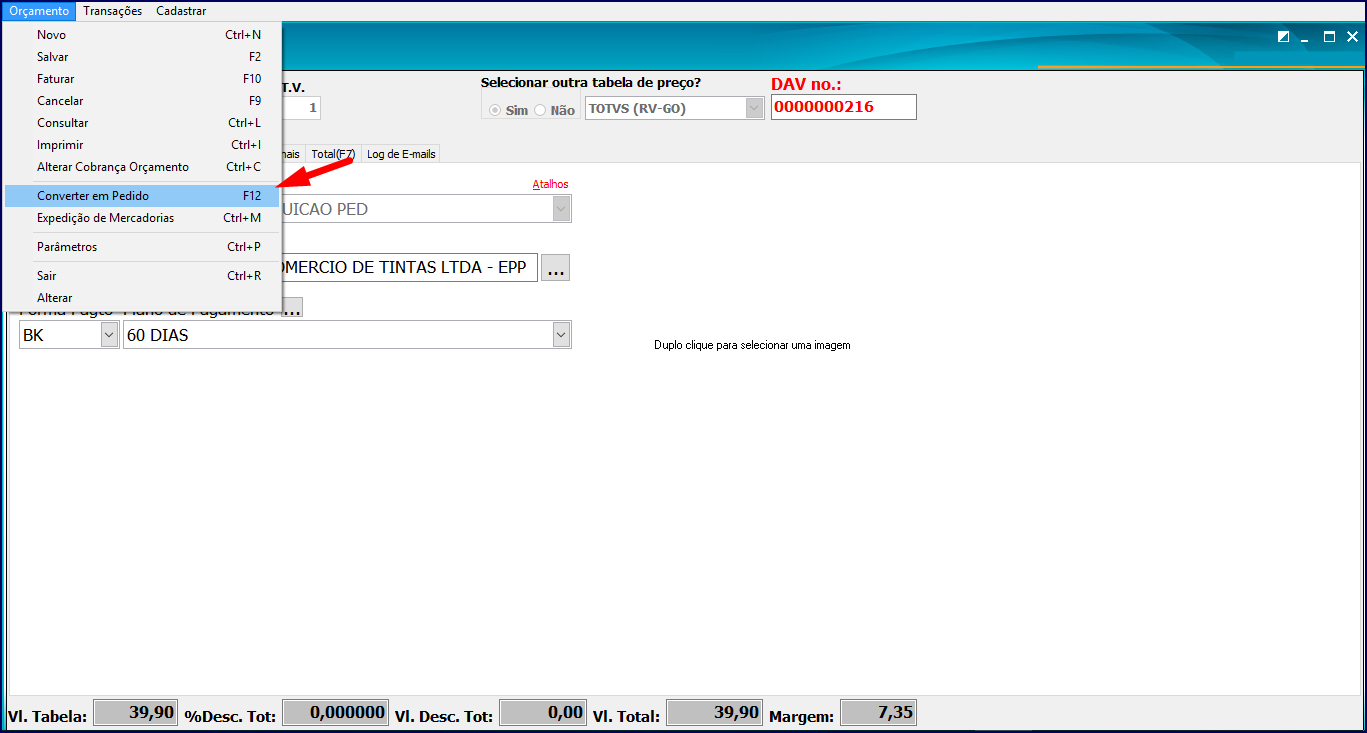The width and height of the screenshot is (1367, 733).
Task: Open the Cadastrar menu
Action: pyautogui.click(x=181, y=11)
